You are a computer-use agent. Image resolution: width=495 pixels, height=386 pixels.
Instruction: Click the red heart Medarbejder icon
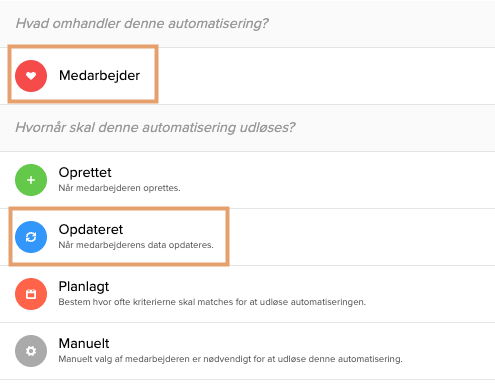(31, 76)
